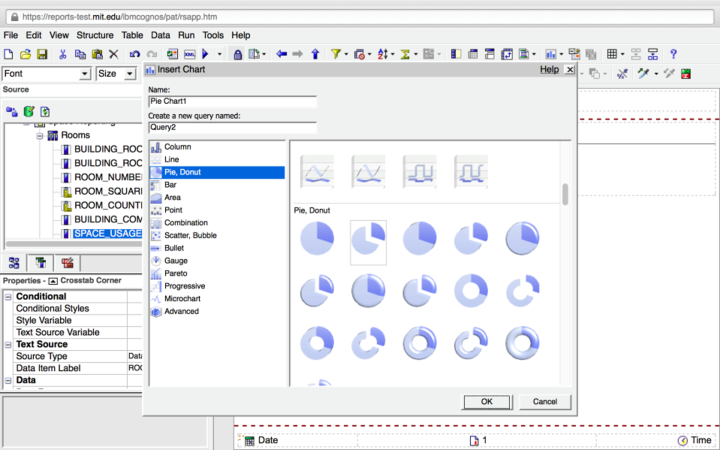Click the Cancel button
720x450 pixels.
545,401
